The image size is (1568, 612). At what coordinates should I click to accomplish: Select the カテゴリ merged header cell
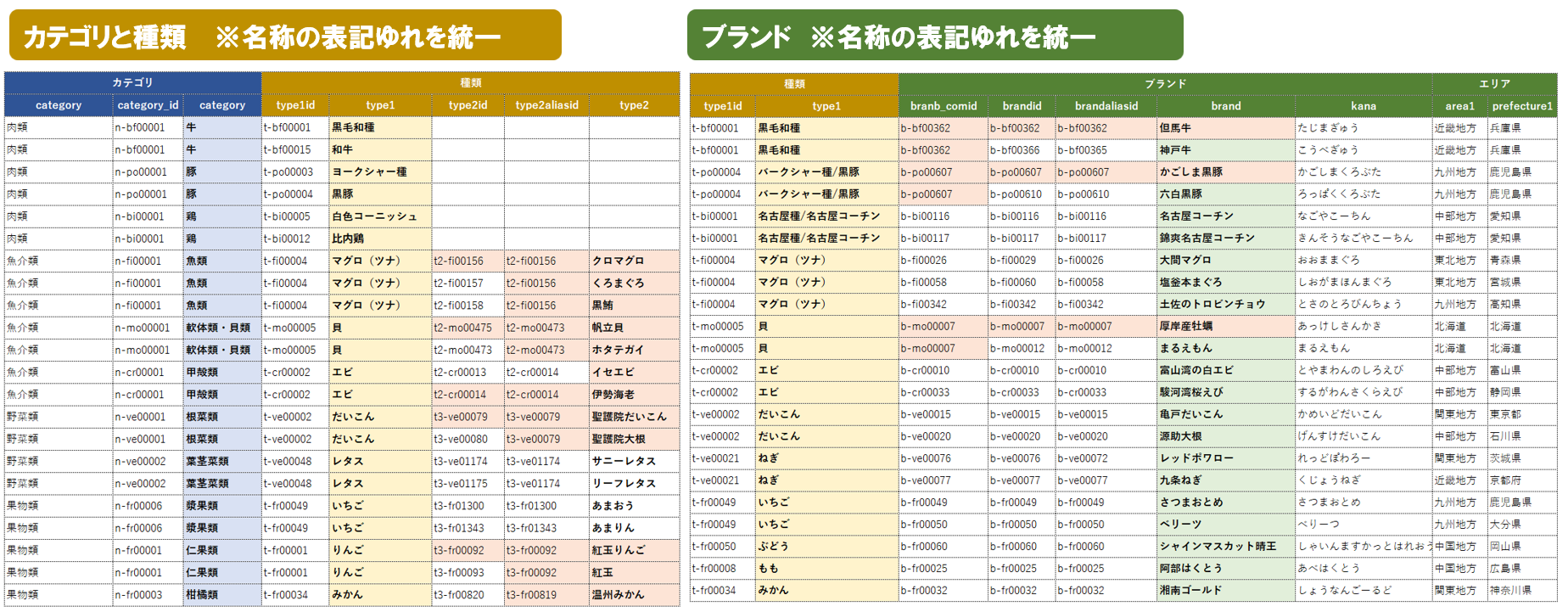[x=132, y=82]
